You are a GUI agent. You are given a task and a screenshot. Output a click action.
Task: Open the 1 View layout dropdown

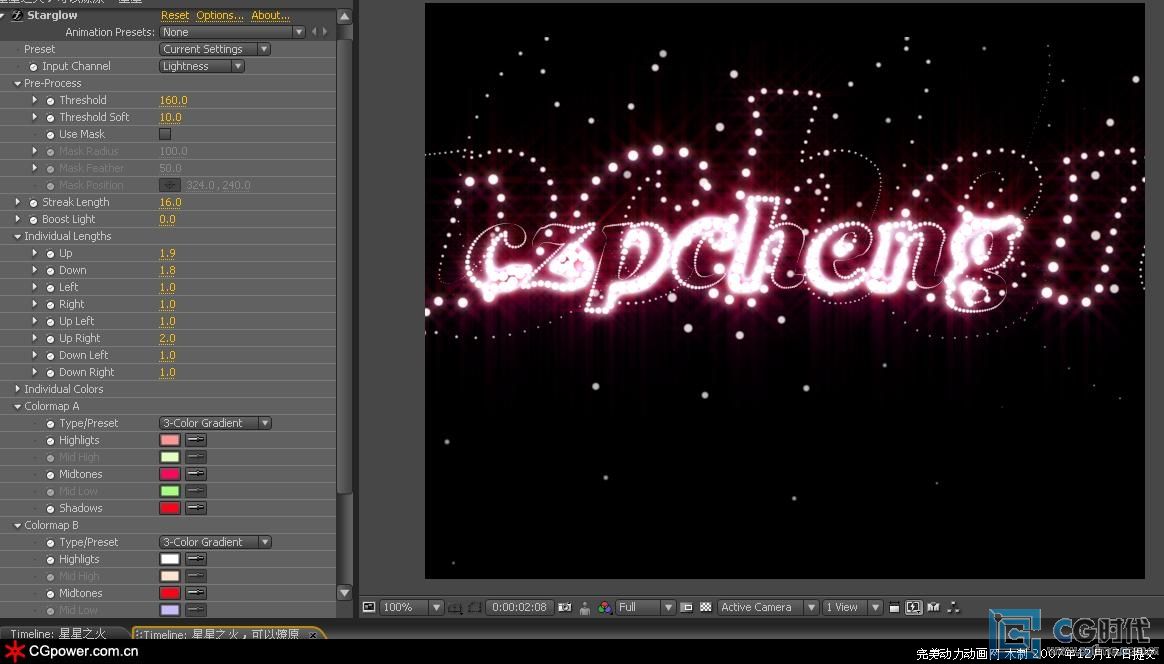click(852, 607)
